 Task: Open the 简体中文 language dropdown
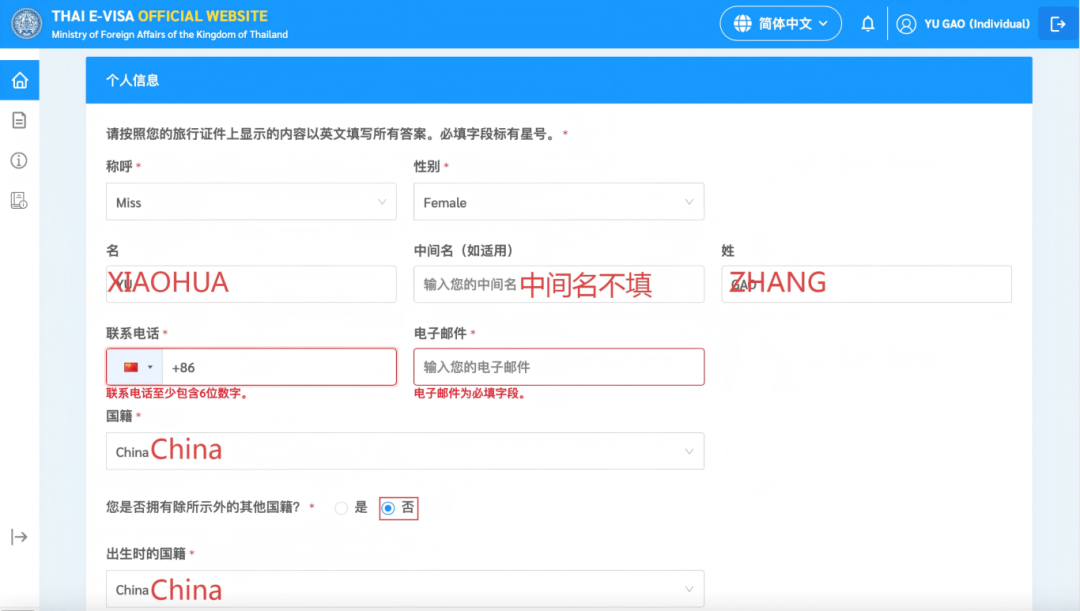780,24
